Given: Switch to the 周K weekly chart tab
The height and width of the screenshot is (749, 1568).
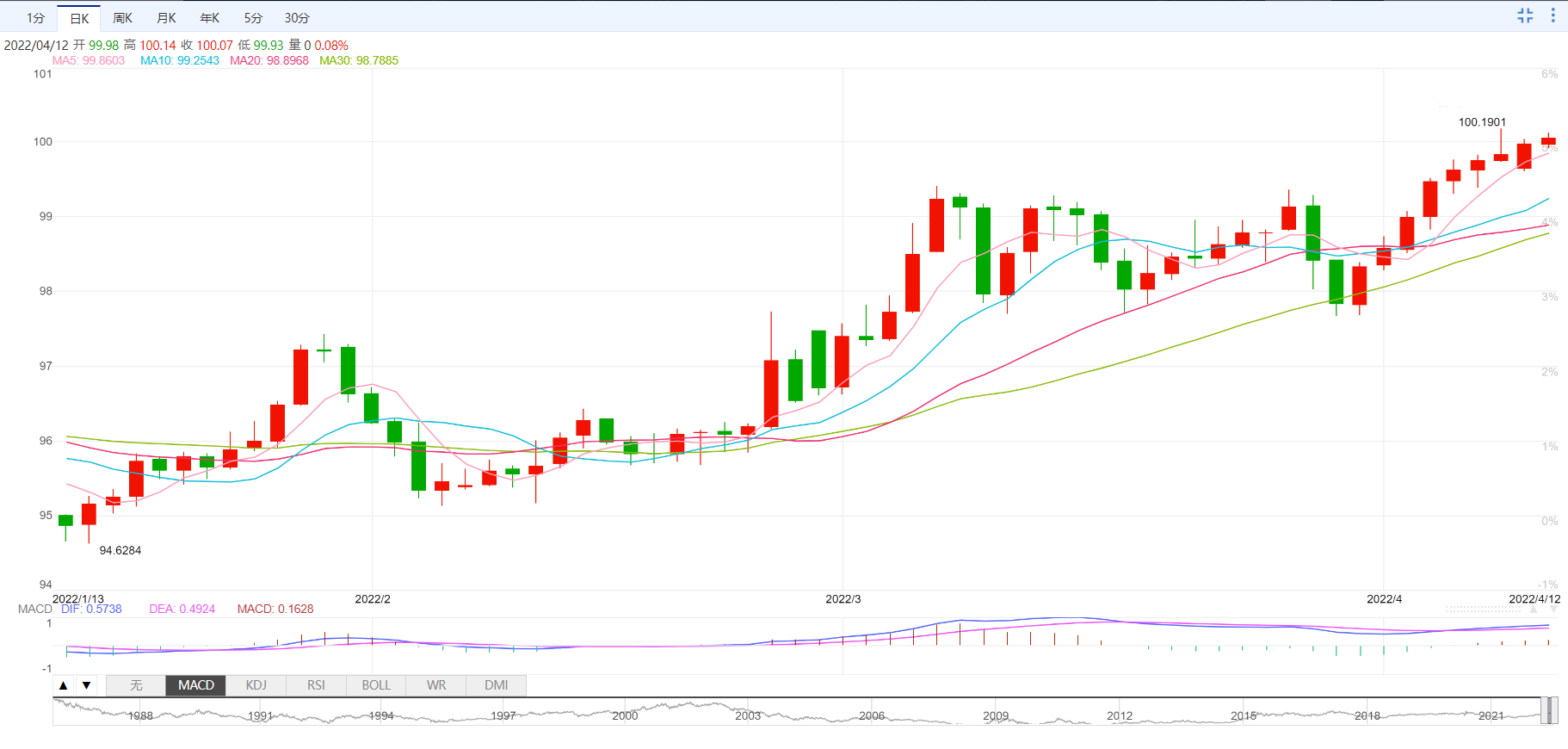Looking at the screenshot, I should [122, 18].
